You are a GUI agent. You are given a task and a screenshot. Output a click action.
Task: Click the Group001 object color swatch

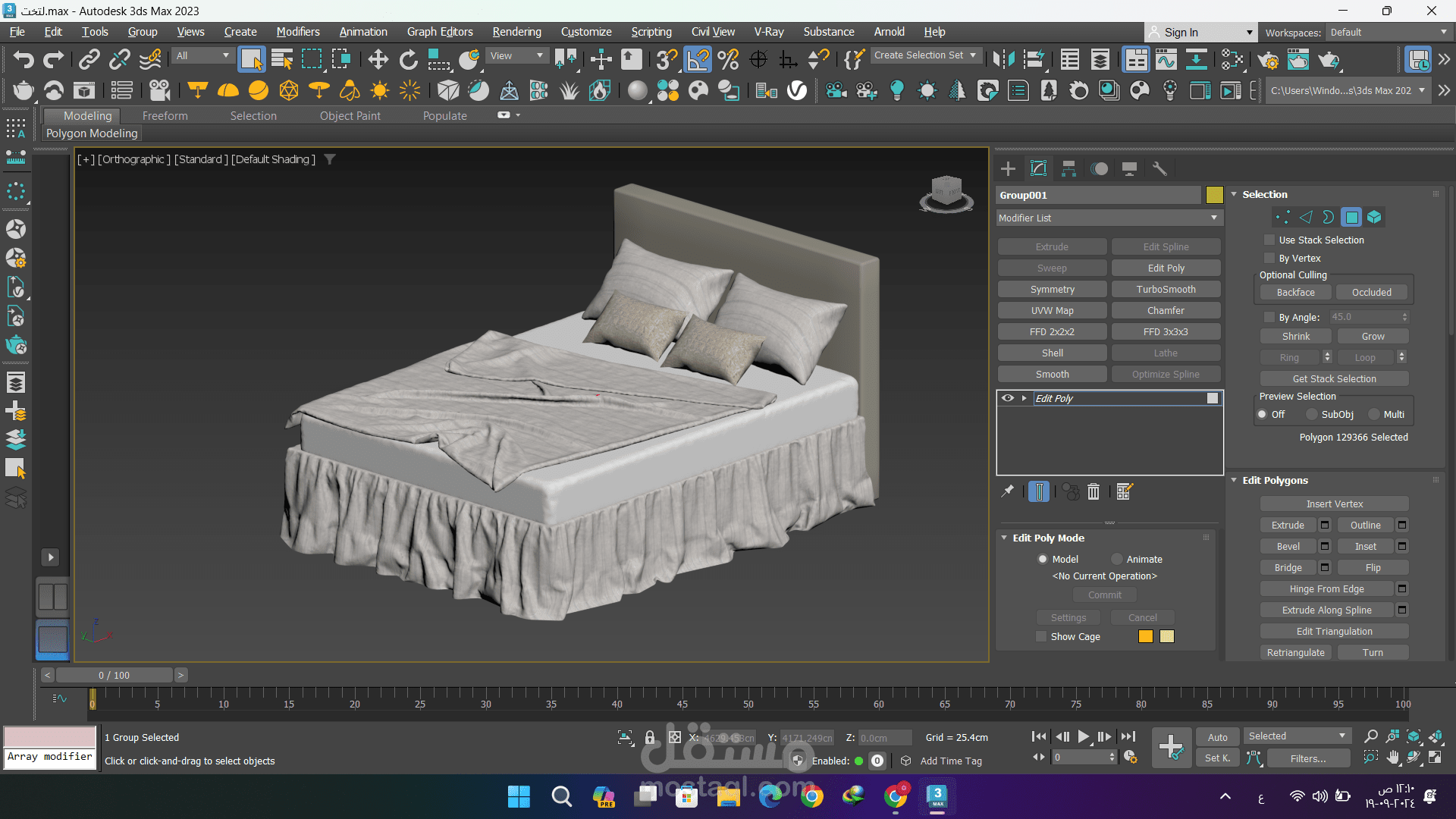[x=1214, y=195]
